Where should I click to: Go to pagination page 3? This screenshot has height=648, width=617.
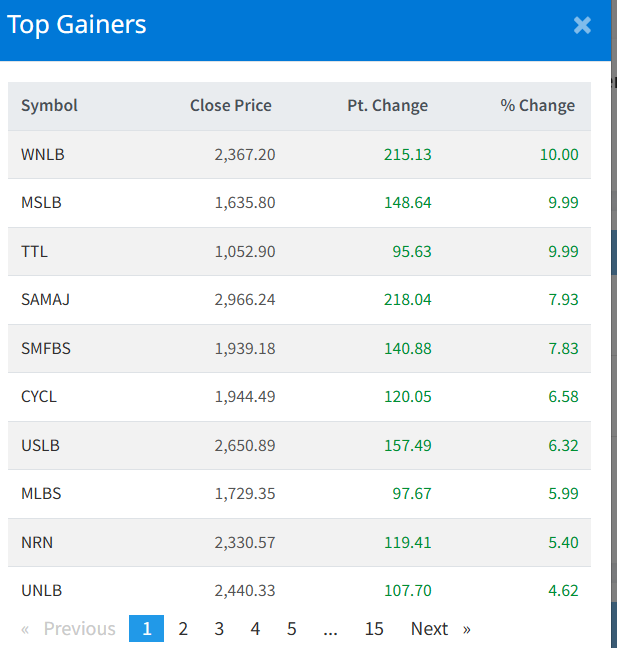(x=219, y=629)
